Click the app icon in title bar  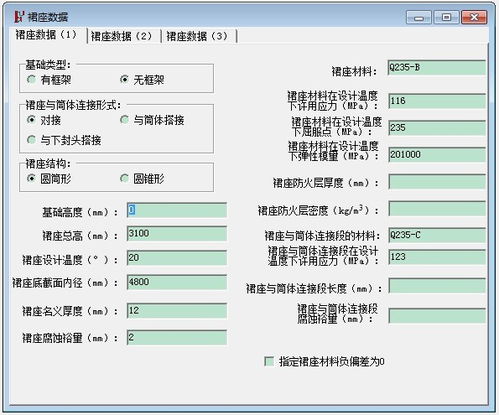point(19,17)
